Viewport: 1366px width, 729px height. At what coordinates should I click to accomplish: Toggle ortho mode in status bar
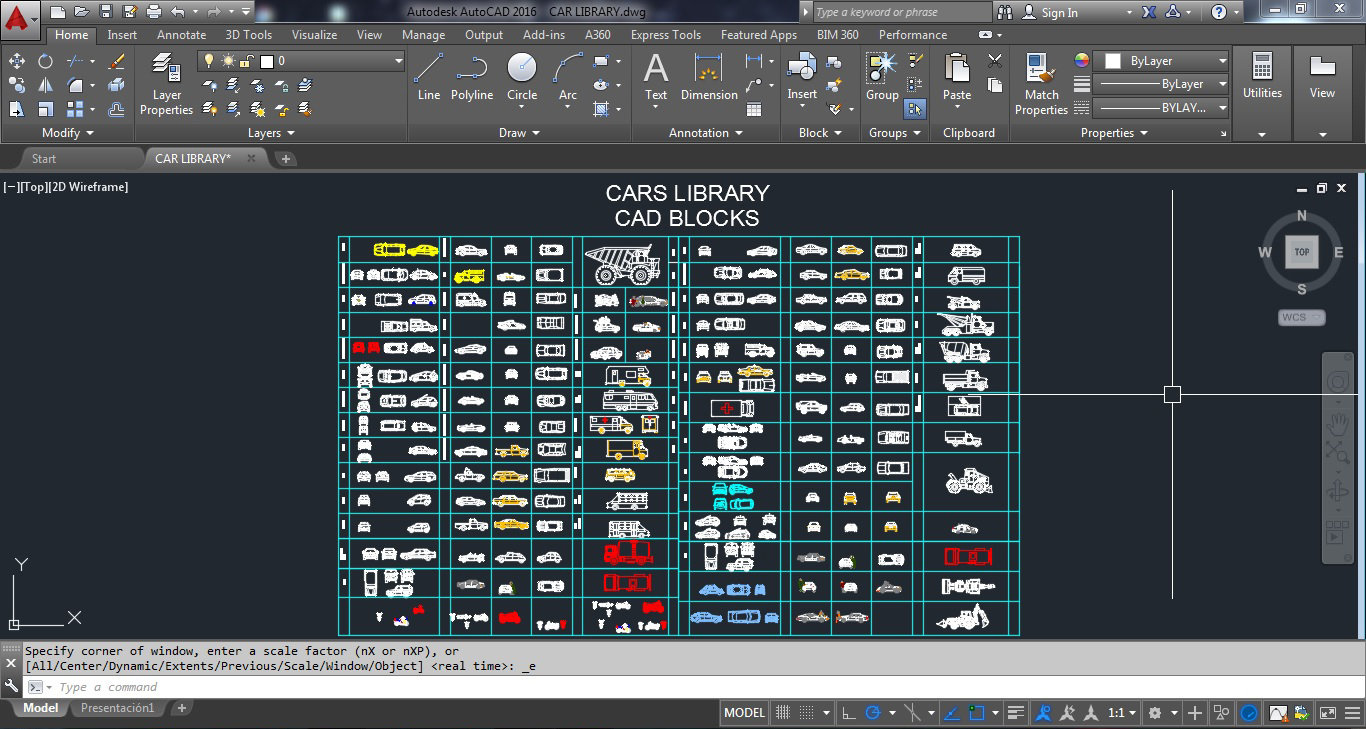click(x=850, y=712)
